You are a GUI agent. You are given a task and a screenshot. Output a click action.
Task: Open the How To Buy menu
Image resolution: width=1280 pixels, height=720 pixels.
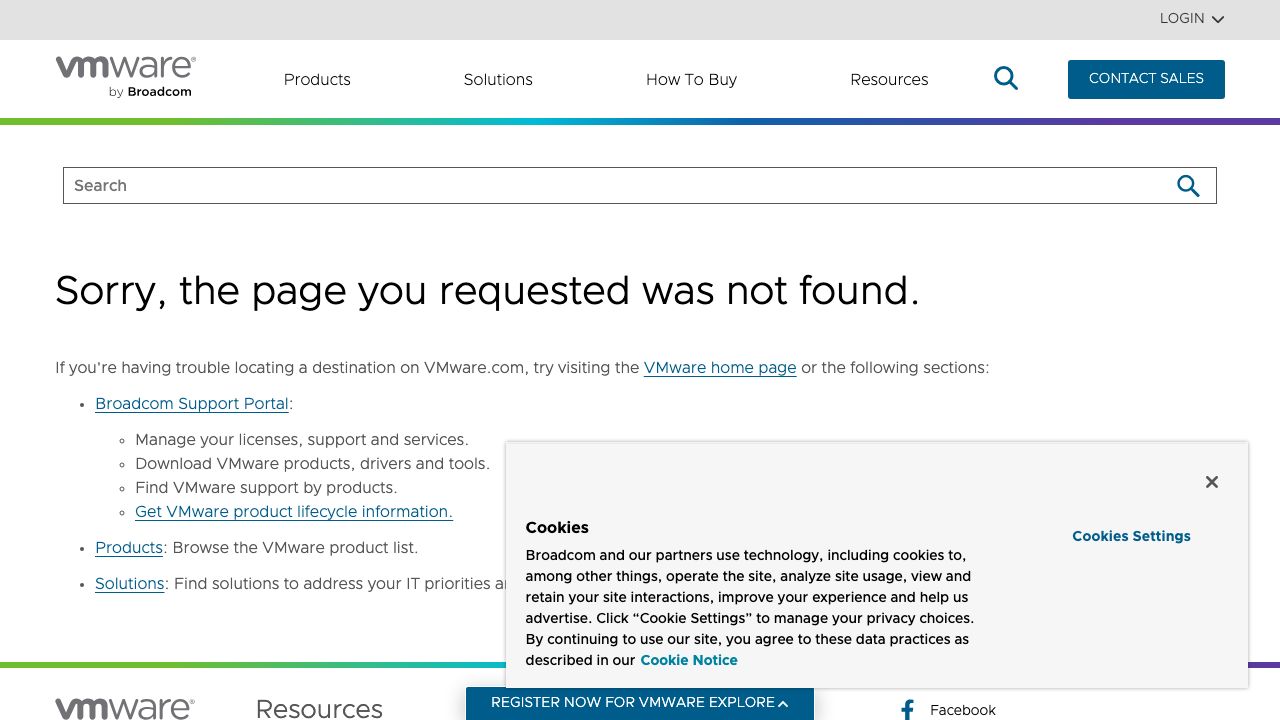pyautogui.click(x=691, y=79)
